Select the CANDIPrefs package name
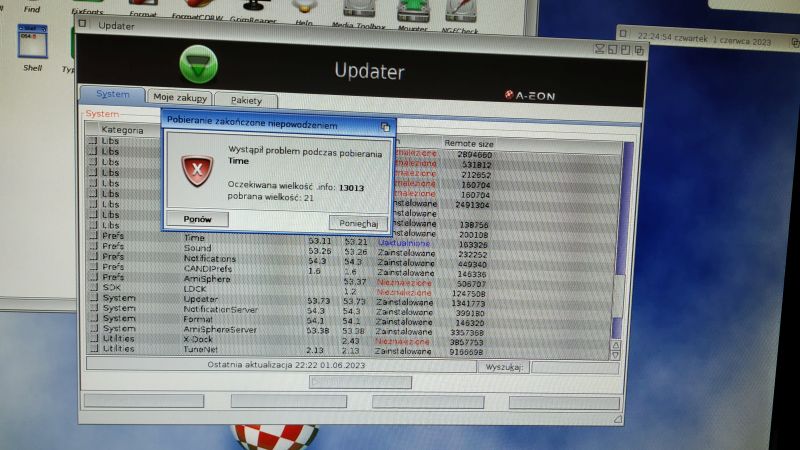The width and height of the screenshot is (800, 450). pyautogui.click(x=208, y=268)
